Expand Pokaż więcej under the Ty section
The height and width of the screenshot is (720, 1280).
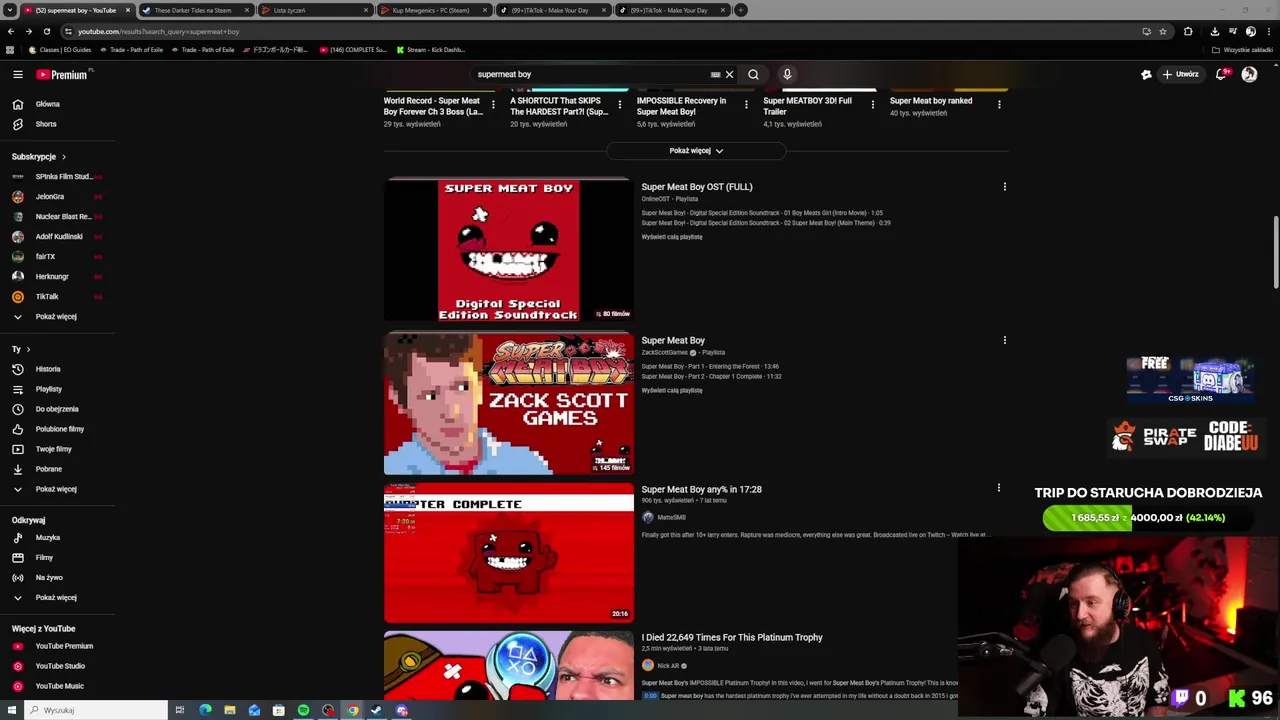point(58,489)
